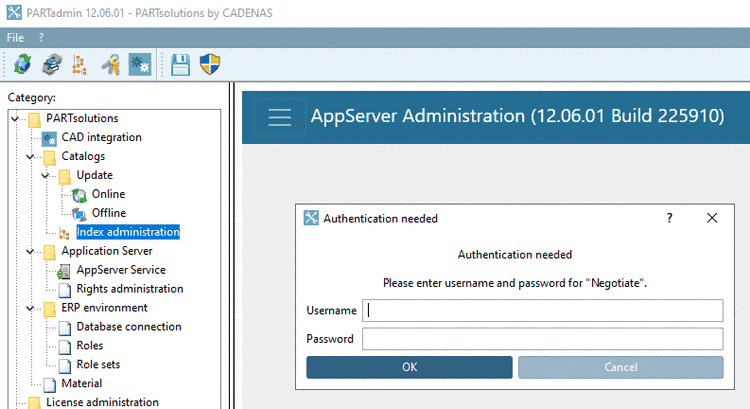Click OK in the authentication dialog
Viewport: 750px width, 409px height.
point(409,367)
